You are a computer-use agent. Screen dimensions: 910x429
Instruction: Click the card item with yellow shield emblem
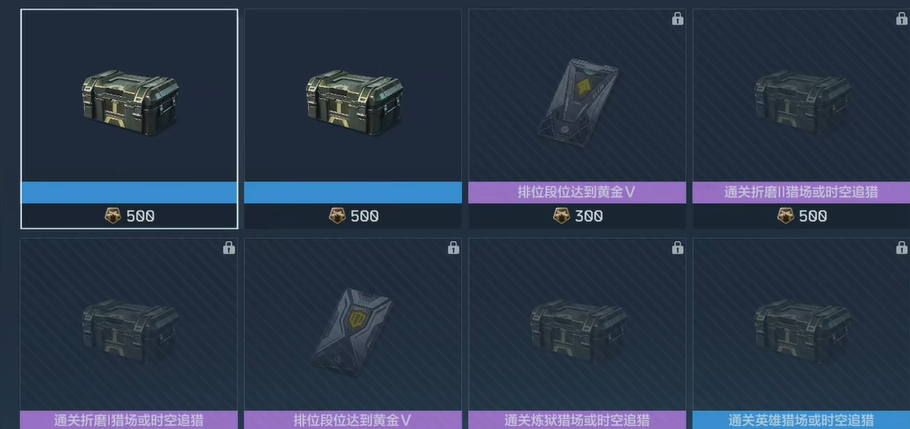[354, 331]
